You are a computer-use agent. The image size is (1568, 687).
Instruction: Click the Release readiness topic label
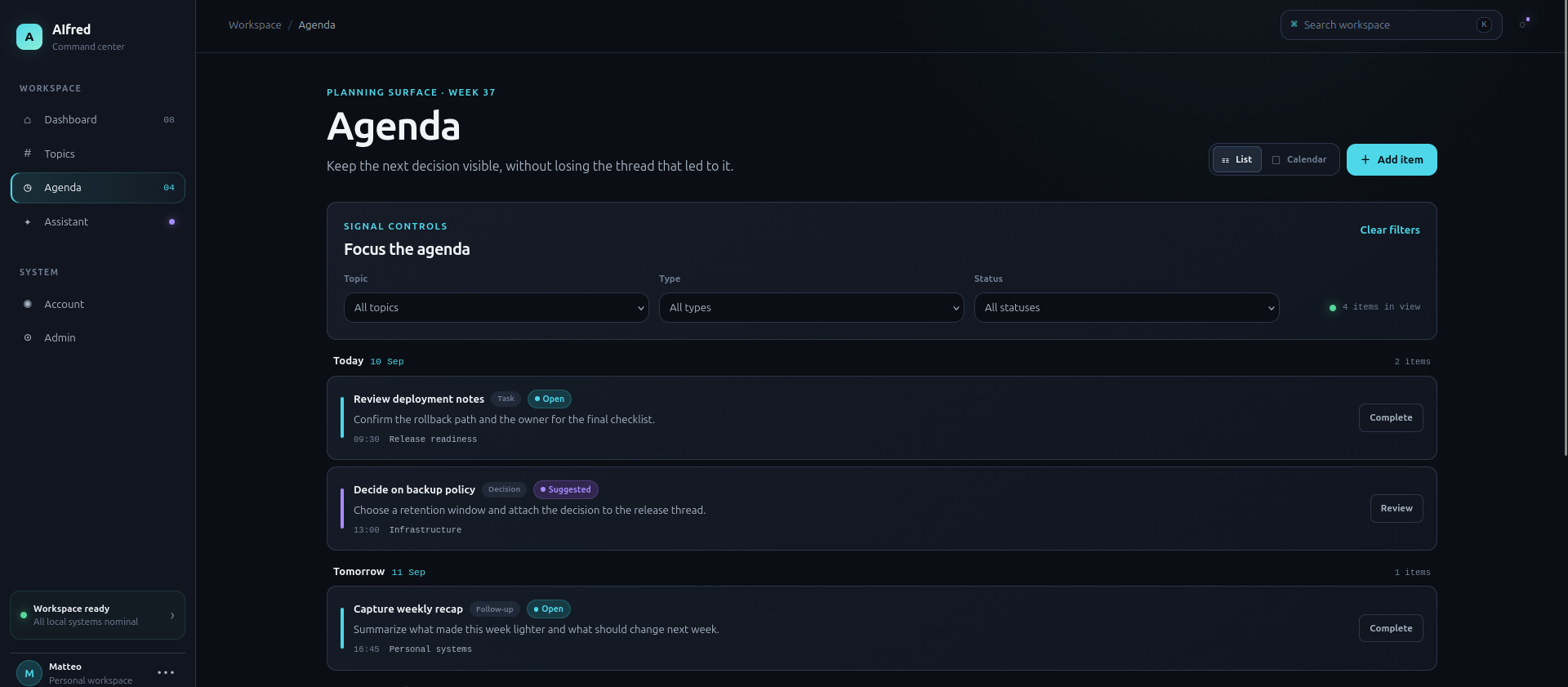coord(433,439)
